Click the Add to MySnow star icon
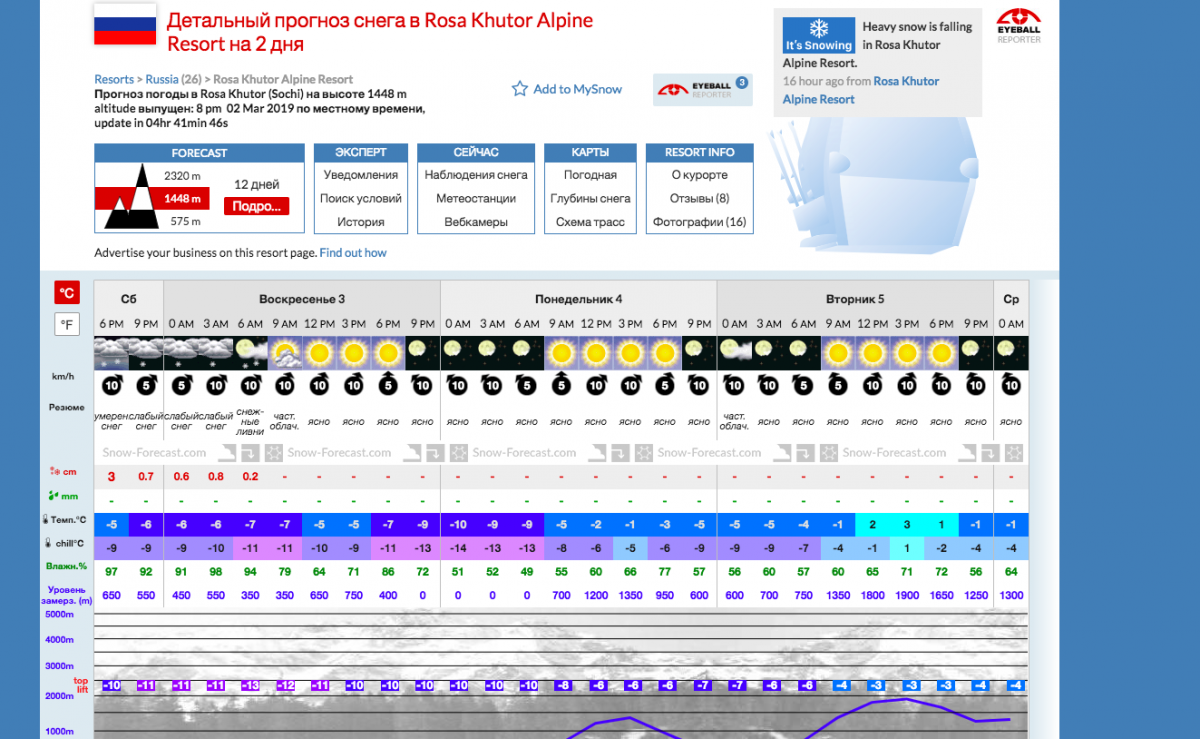 pos(520,89)
